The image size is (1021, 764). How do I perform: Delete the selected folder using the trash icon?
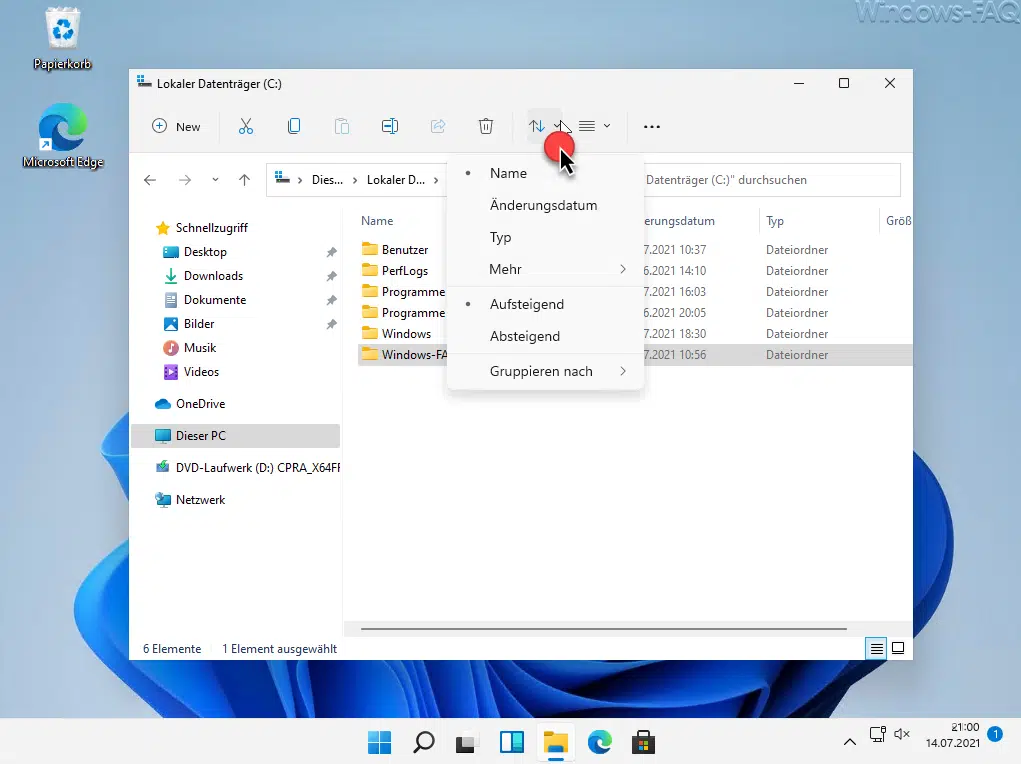[486, 126]
